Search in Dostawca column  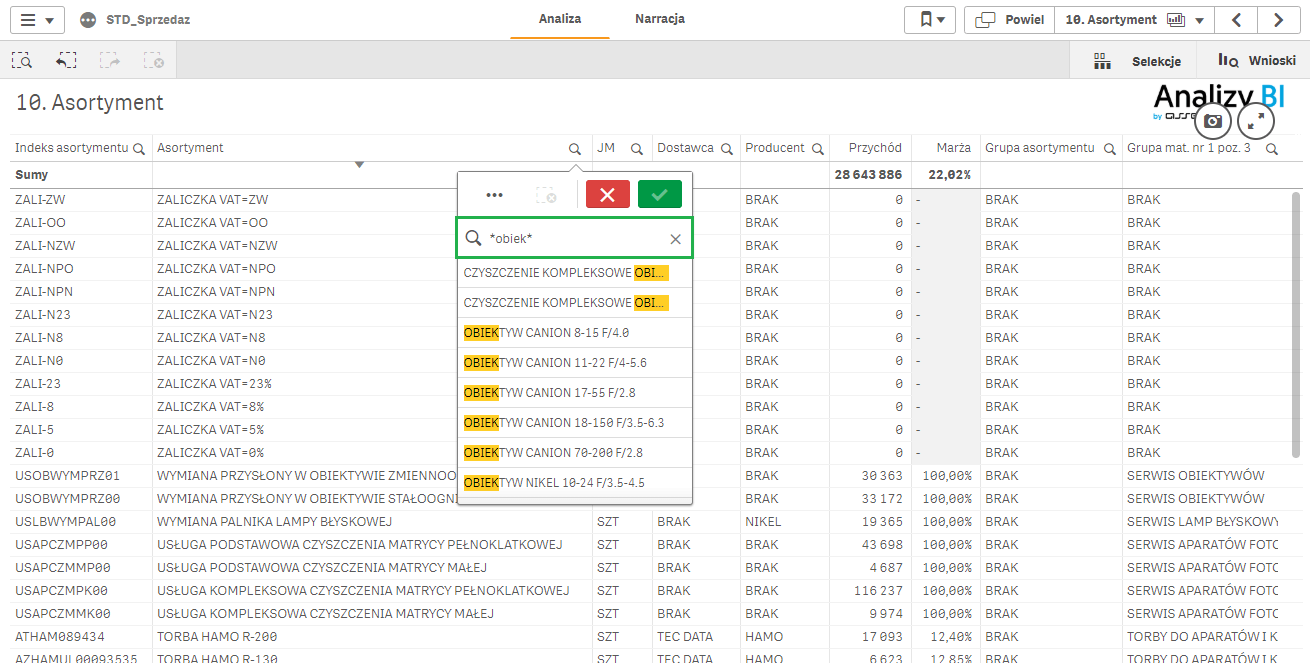[725, 148]
